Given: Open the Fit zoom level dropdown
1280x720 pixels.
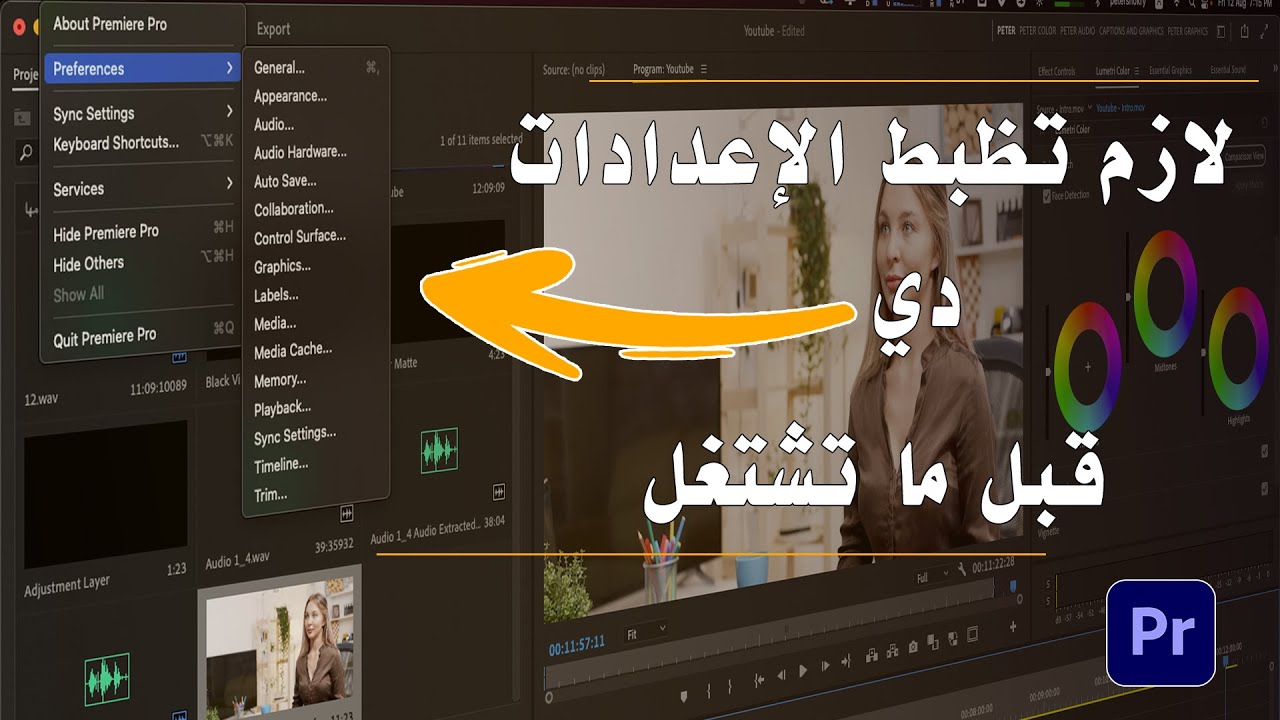Looking at the screenshot, I should tap(645, 631).
